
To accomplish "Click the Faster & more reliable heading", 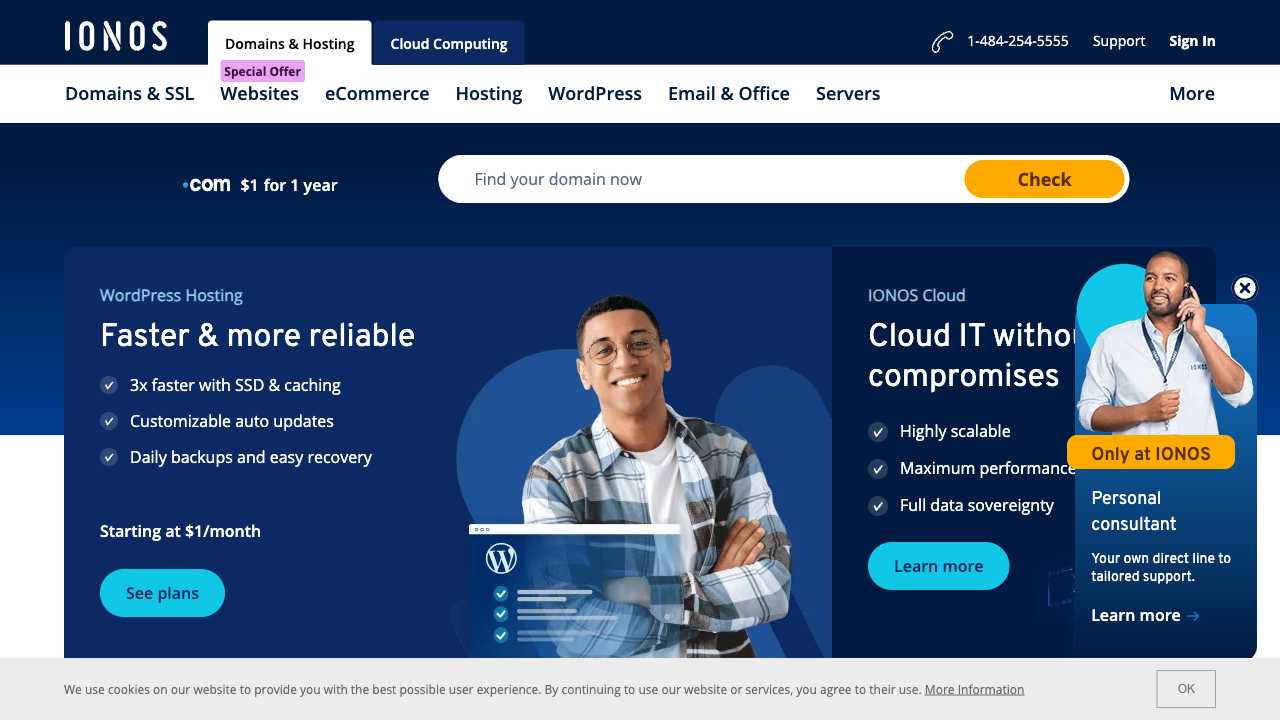I will point(257,335).
